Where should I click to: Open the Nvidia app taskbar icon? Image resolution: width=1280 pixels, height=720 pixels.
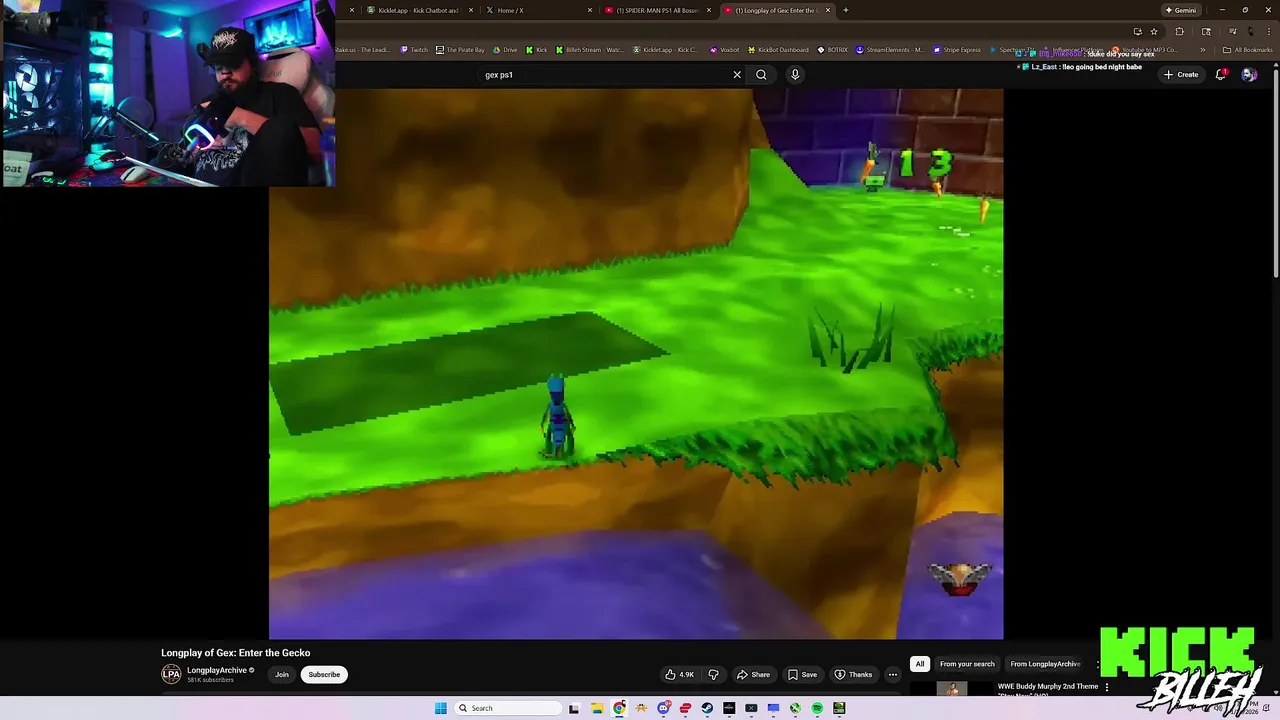tap(839, 708)
